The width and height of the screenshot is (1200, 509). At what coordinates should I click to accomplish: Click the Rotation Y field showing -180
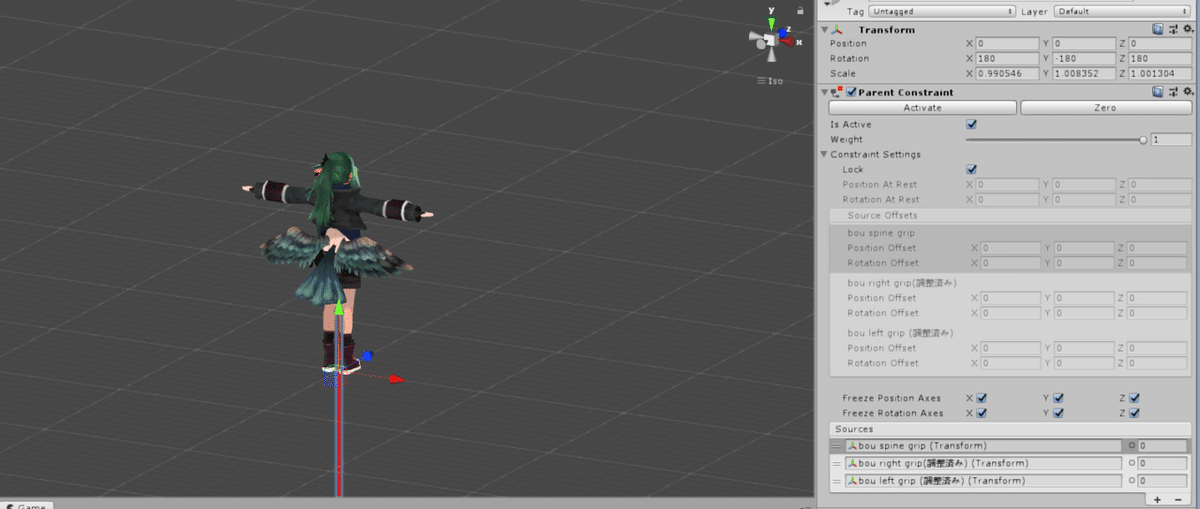[x=1085, y=58]
